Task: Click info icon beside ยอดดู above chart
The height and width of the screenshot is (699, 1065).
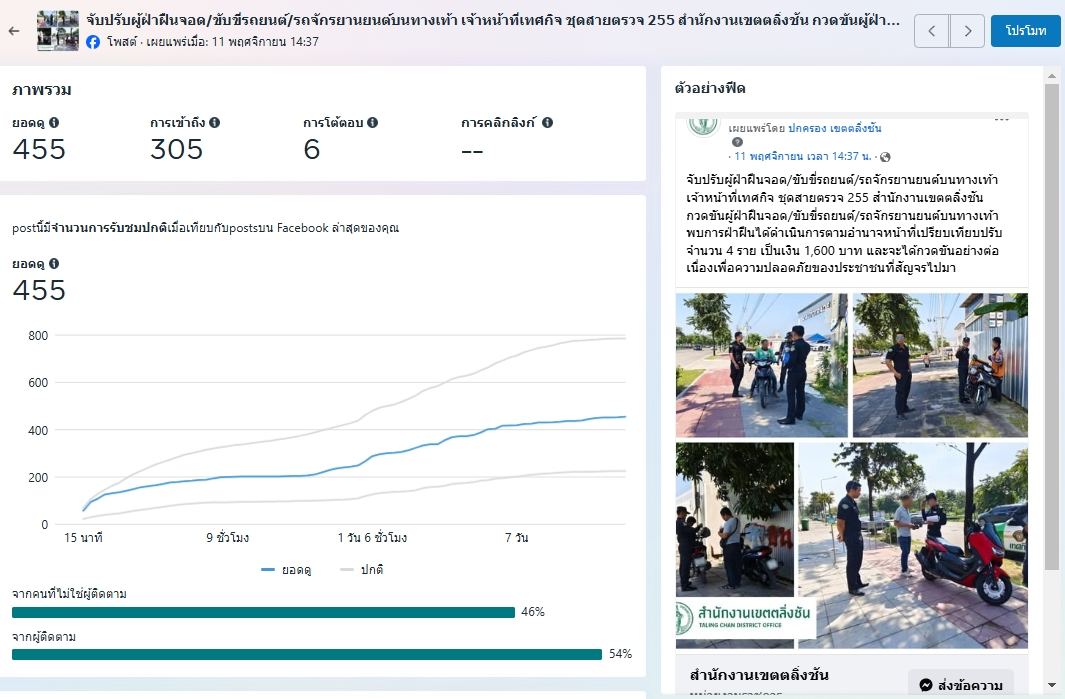Action: pyautogui.click(x=54, y=264)
